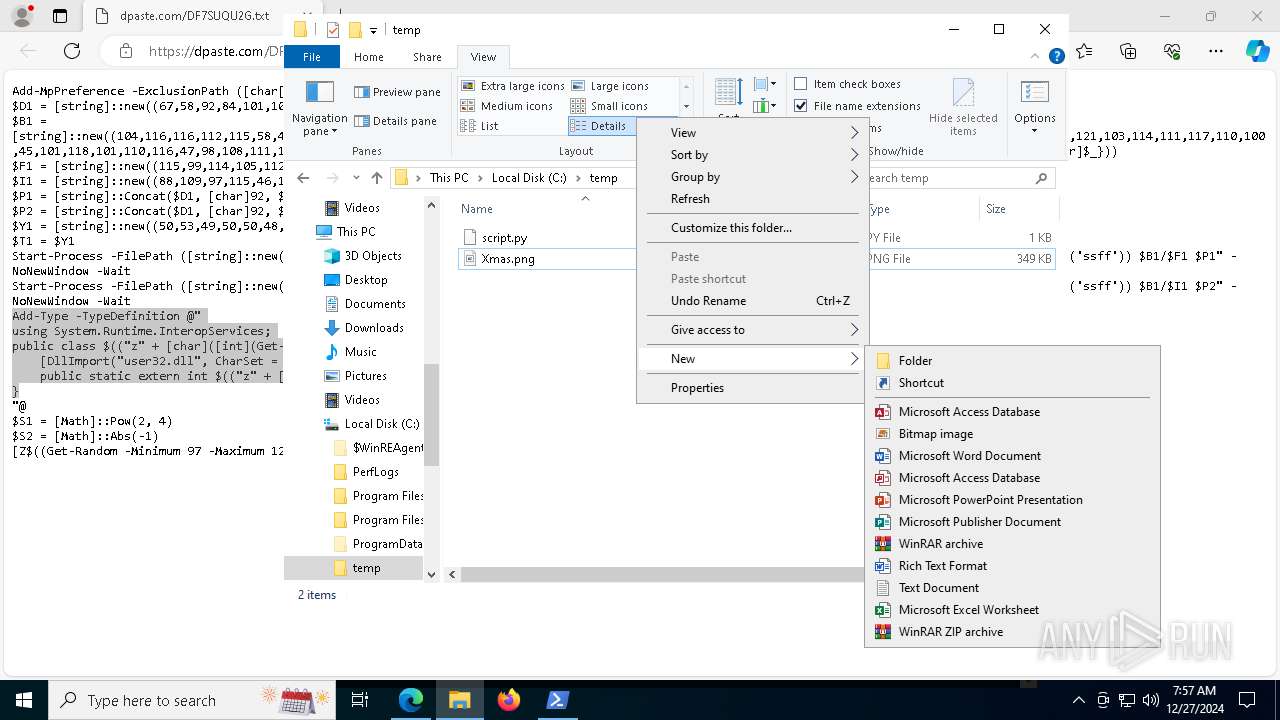Select Large icons layout
Screen dimensions: 1280x720
[610, 86]
